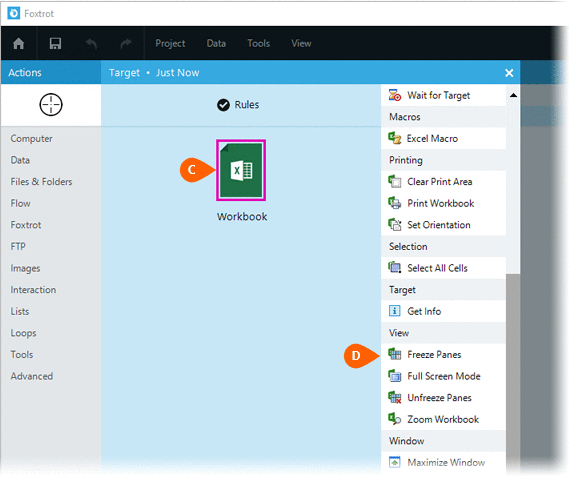The image size is (577, 492).
Task: Click the Save floppy disk icon
Action: click(x=55, y=44)
